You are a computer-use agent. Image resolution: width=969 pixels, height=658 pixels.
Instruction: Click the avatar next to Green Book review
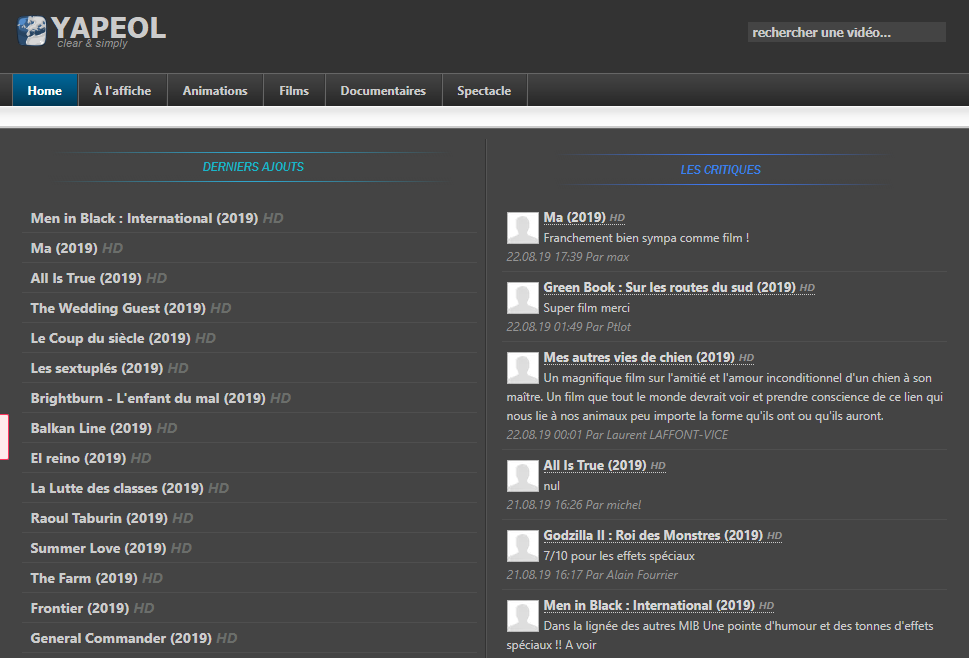[523, 298]
